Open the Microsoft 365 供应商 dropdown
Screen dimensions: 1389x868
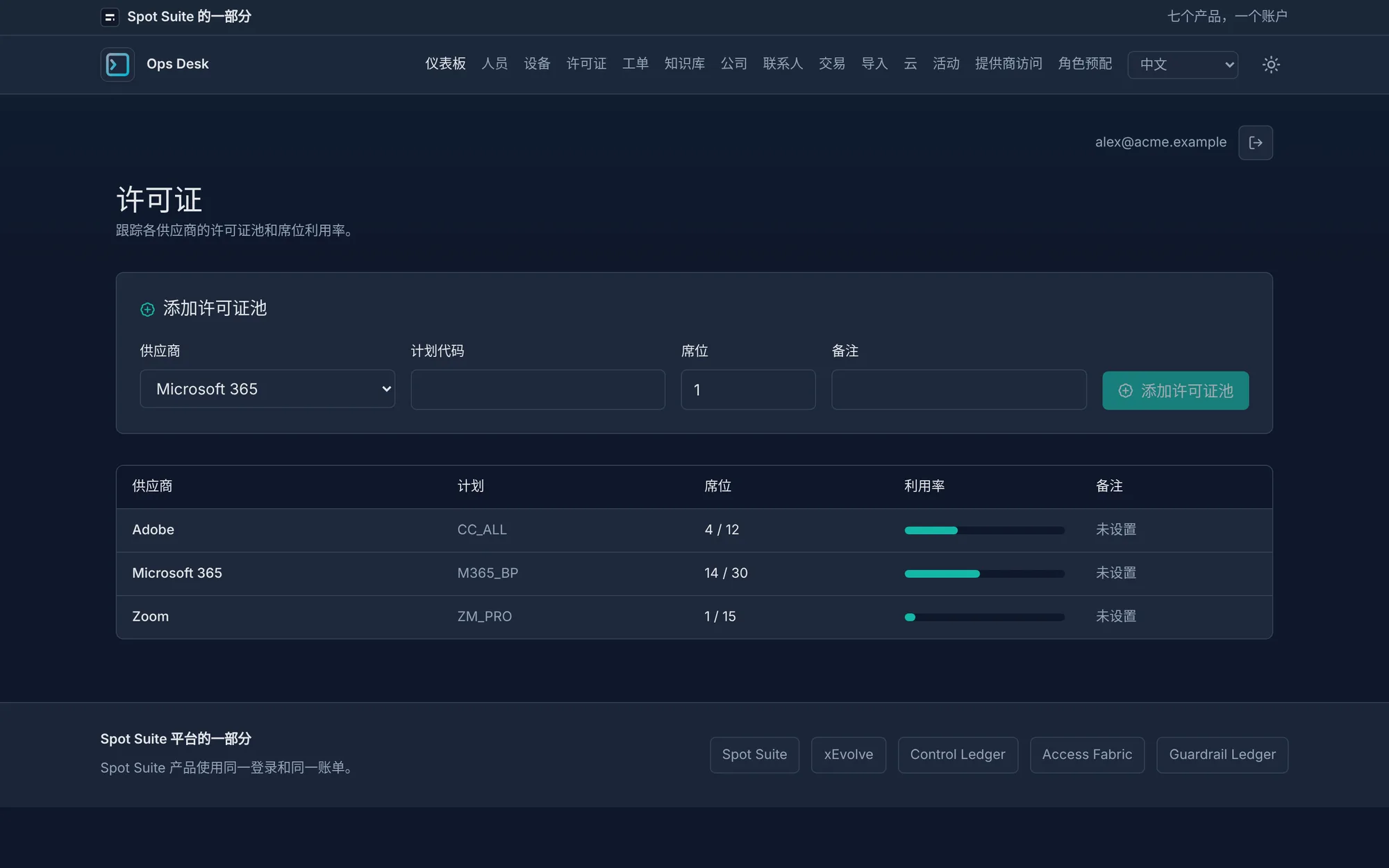pyautogui.click(x=267, y=389)
